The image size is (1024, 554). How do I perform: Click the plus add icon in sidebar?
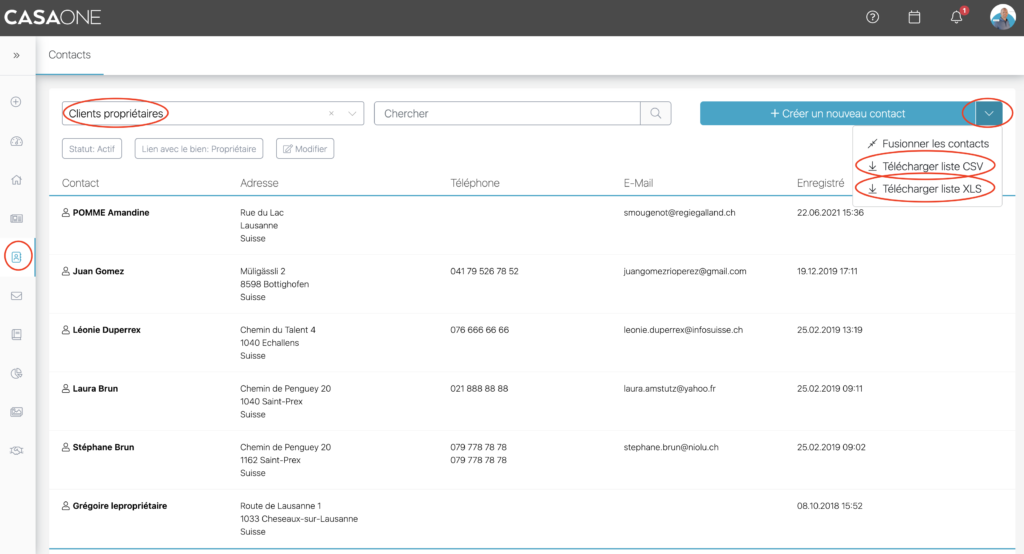[x=17, y=102]
